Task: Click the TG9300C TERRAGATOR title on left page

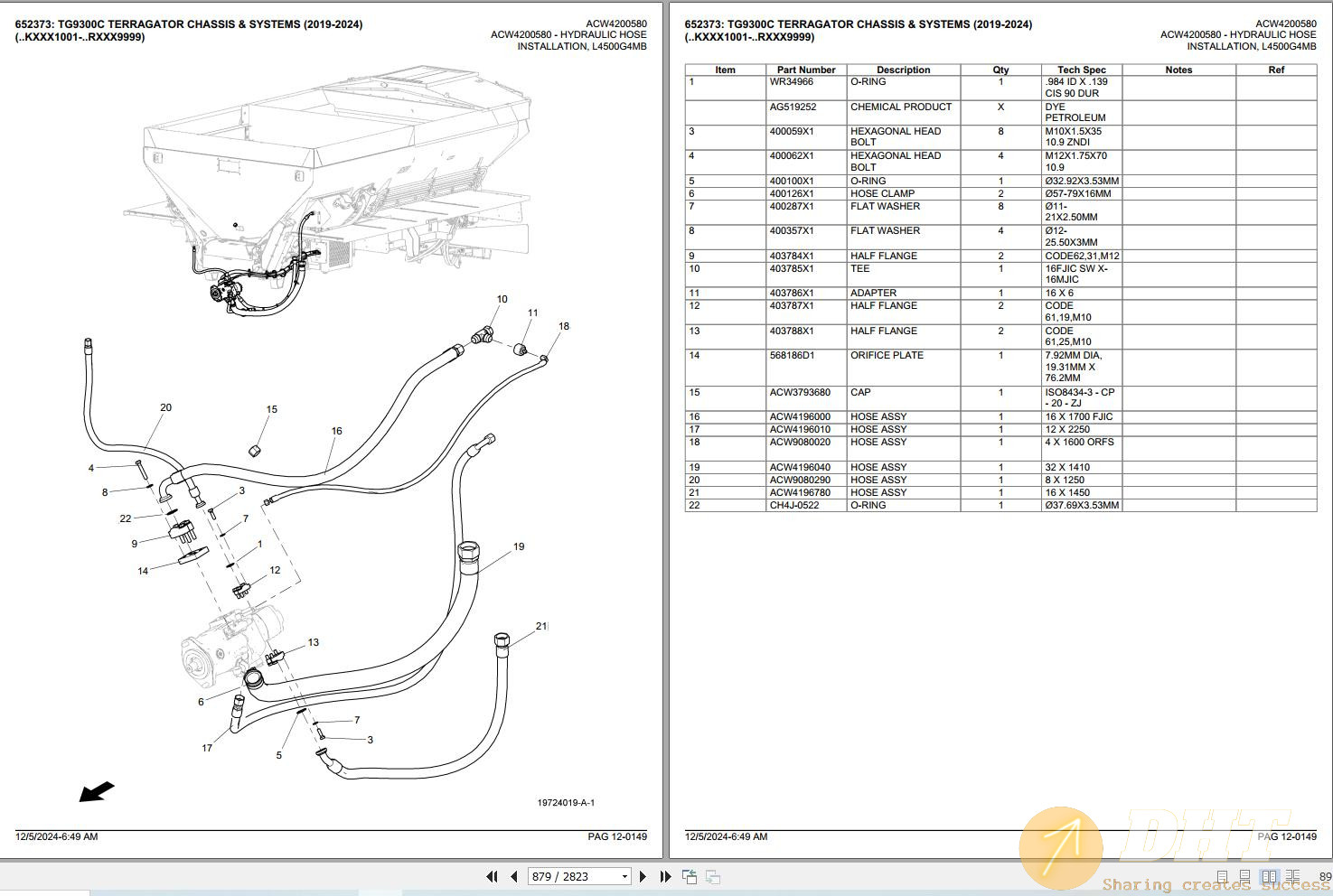Action: tap(189, 24)
